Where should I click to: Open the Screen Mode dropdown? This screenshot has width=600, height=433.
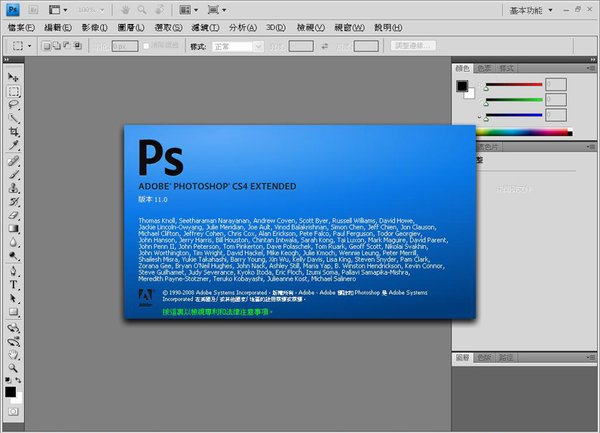tap(217, 10)
